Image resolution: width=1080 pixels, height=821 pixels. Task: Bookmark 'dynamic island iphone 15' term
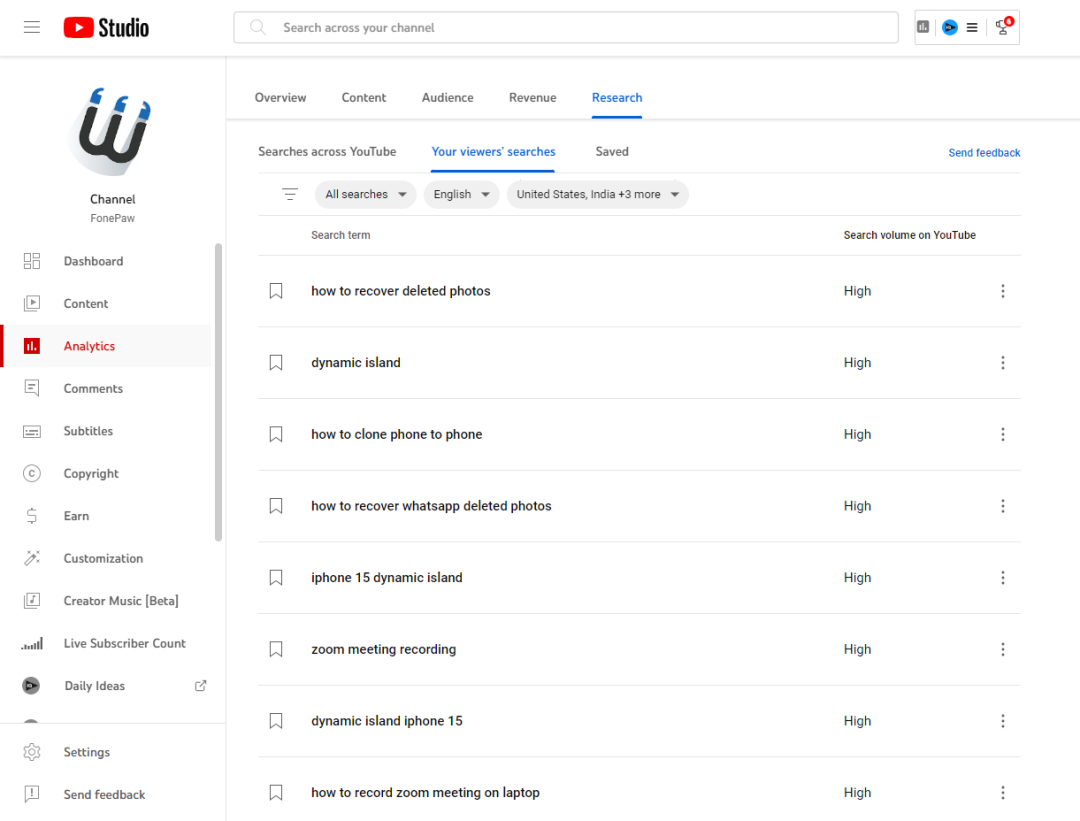[276, 721]
